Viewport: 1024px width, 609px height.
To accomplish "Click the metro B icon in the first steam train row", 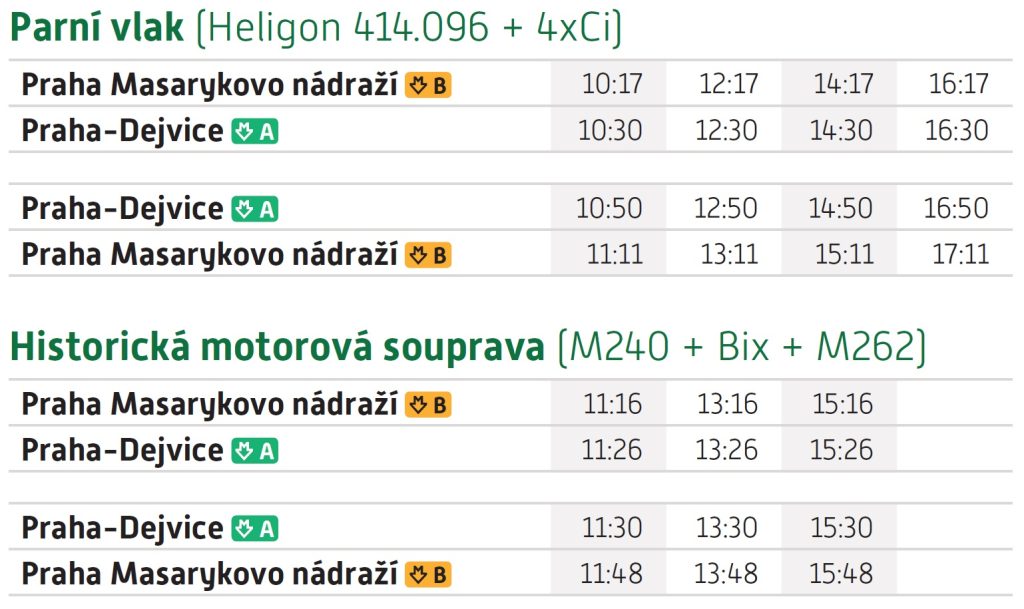I will point(428,86).
